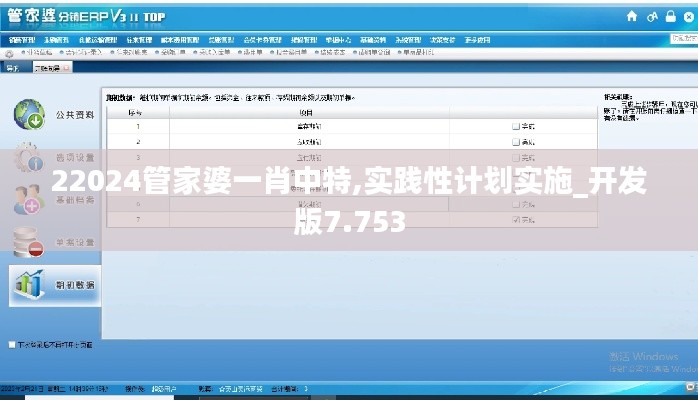Image resolution: width=698 pixels, height=400 pixels.
Task: Click the switch-user icon beside home
Action: pos(652,17)
